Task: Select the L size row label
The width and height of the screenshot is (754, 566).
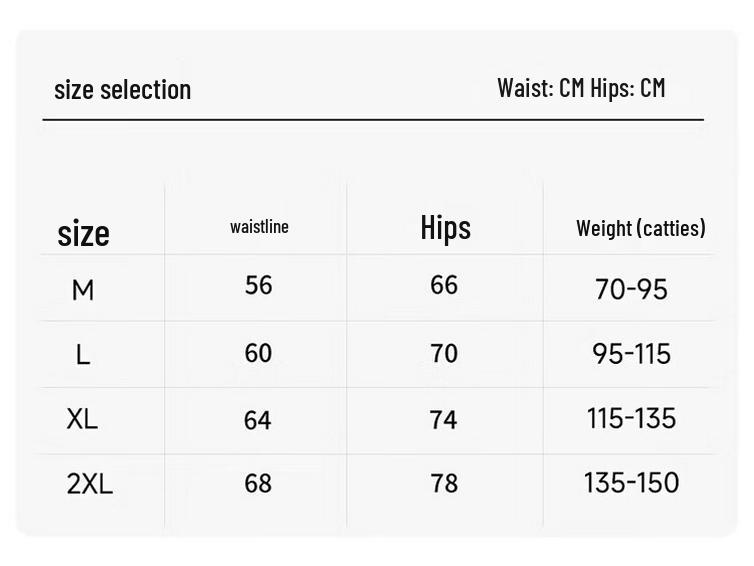Action: pos(83,354)
